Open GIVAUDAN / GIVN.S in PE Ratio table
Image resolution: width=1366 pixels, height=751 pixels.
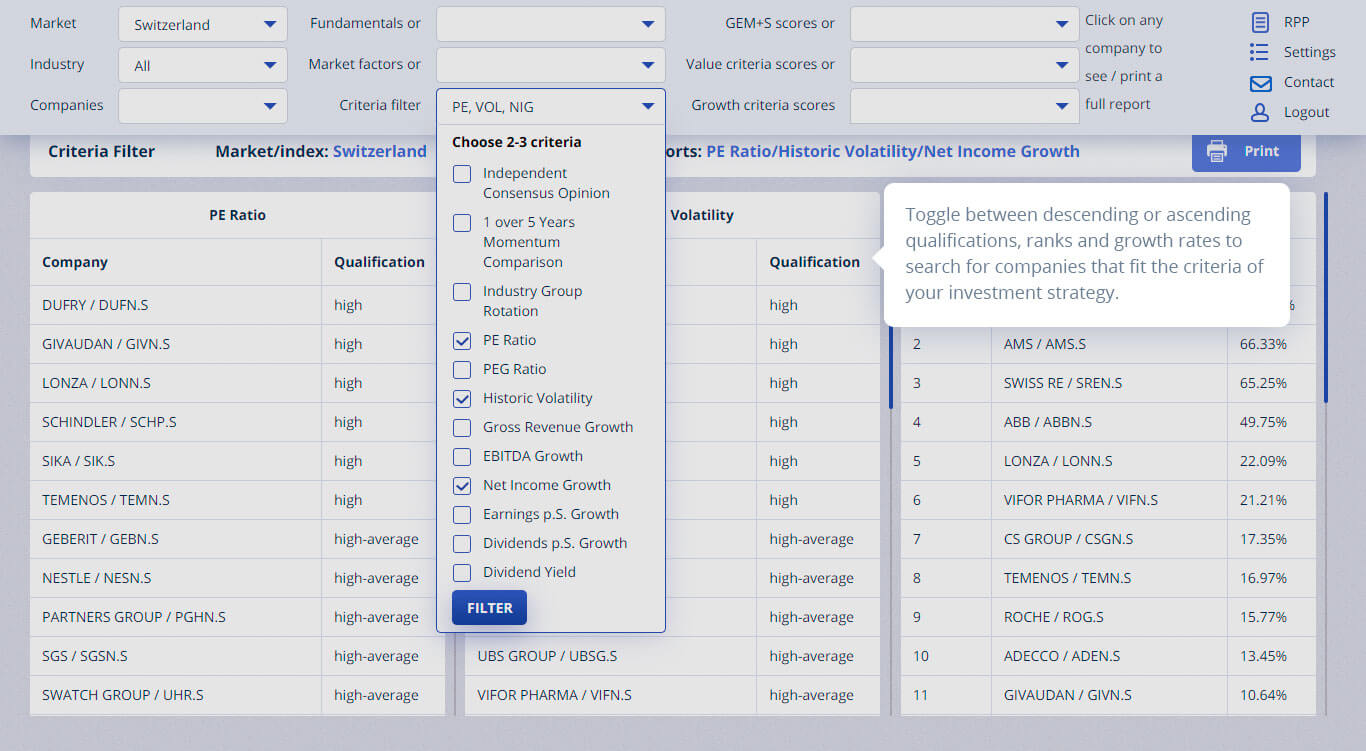tap(106, 344)
